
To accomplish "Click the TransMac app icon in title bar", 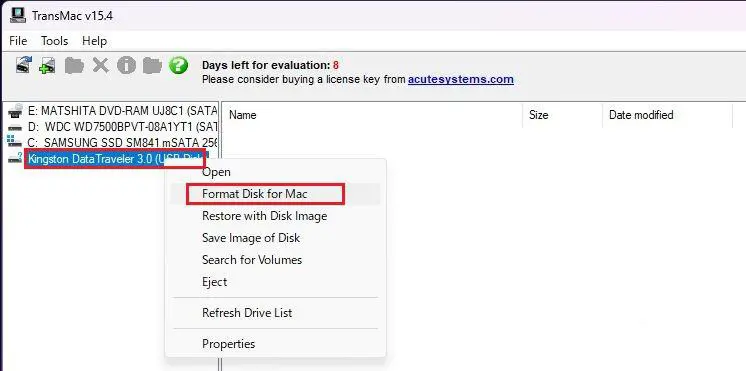I will (18, 16).
